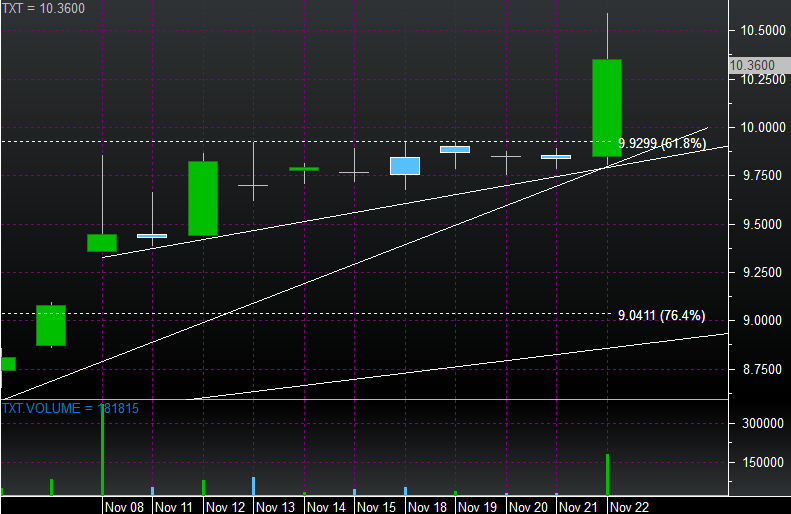Click the 10.5000 price axis label

click(758, 31)
